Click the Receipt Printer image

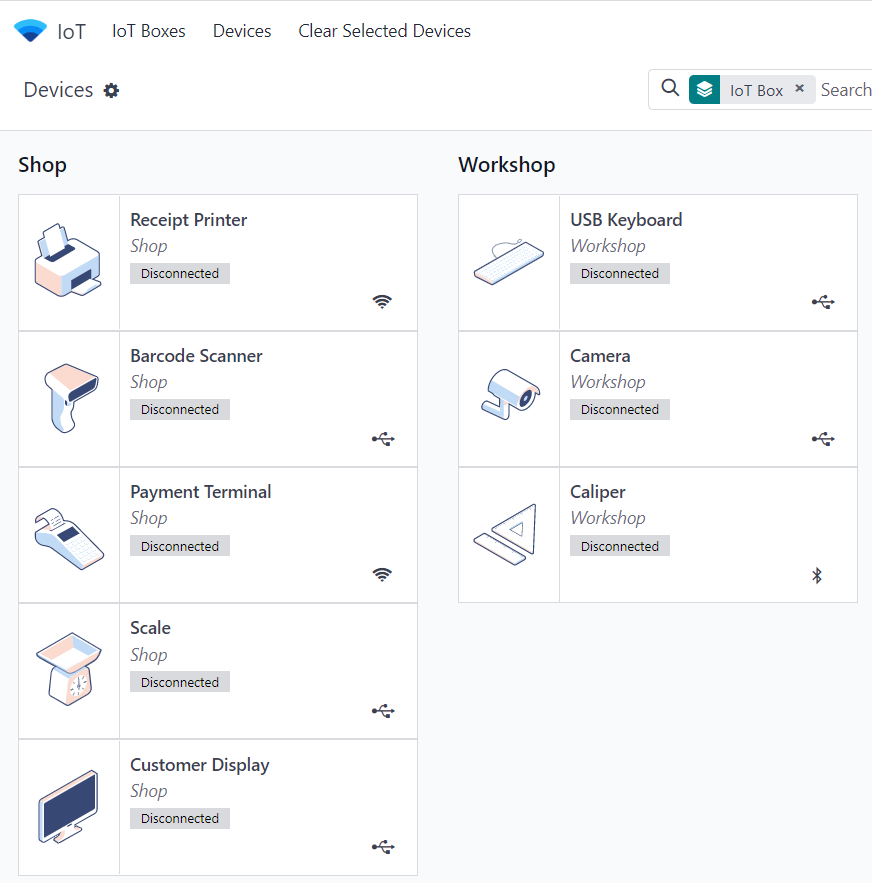(68, 262)
